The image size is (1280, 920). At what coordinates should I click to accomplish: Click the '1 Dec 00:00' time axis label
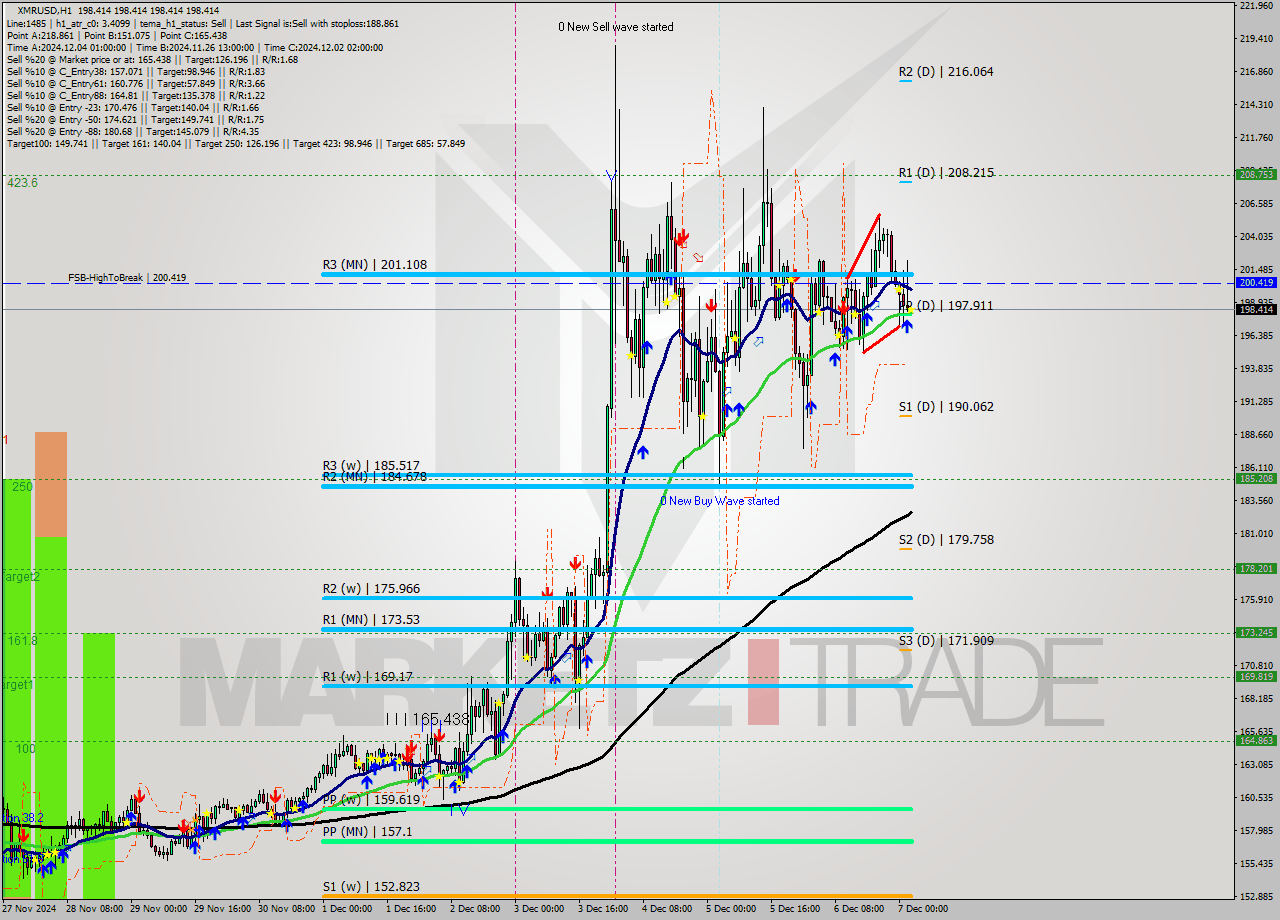(x=345, y=909)
